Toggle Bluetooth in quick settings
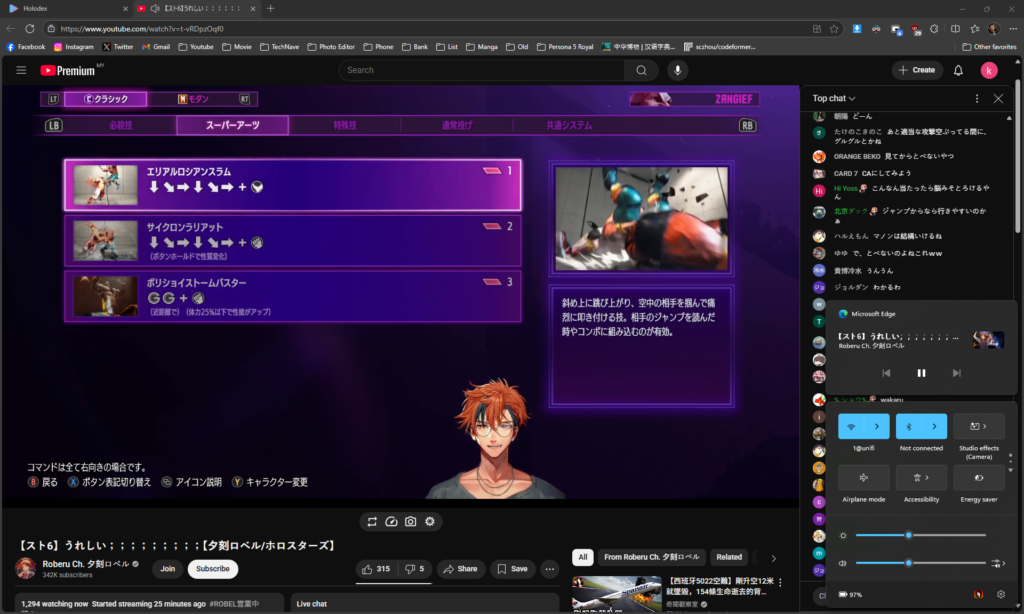Viewport: 1024px width, 614px height. point(908,426)
